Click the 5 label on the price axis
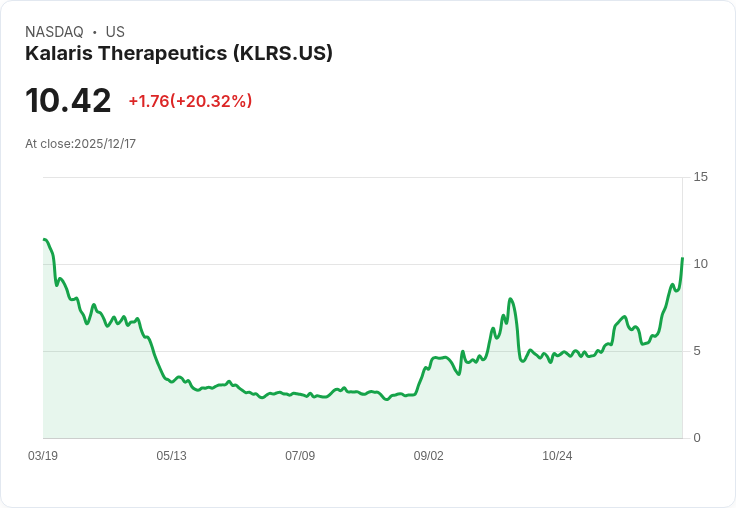 tap(700, 351)
